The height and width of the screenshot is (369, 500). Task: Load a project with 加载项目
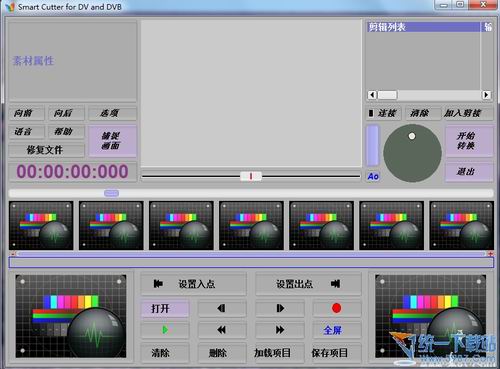click(x=280, y=353)
